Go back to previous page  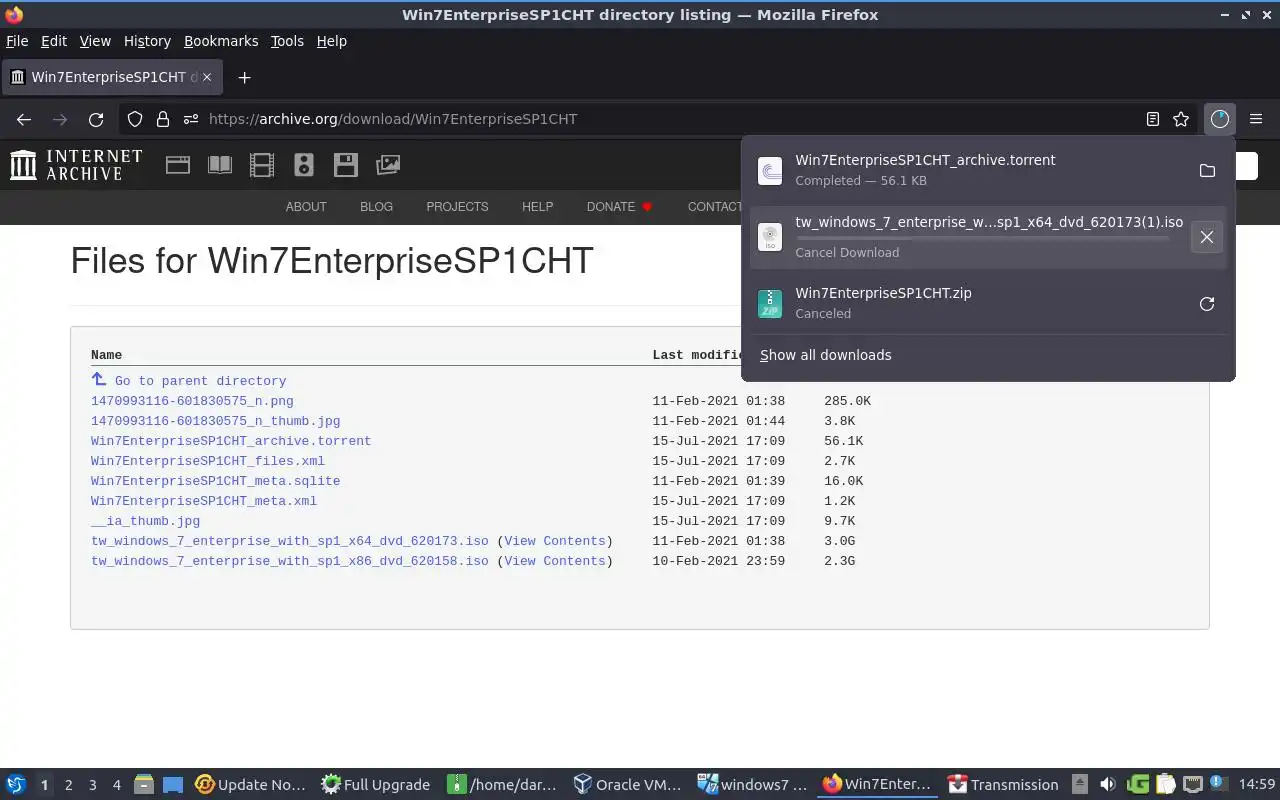point(24,119)
